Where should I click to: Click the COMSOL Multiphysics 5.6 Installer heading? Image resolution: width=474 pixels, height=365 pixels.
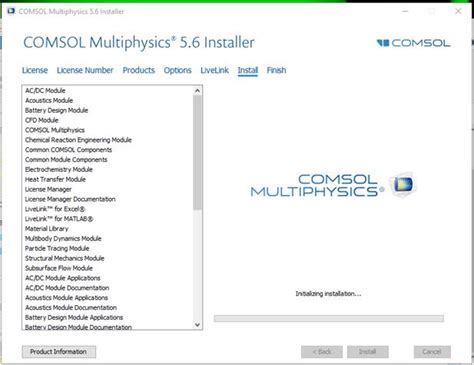click(x=139, y=43)
